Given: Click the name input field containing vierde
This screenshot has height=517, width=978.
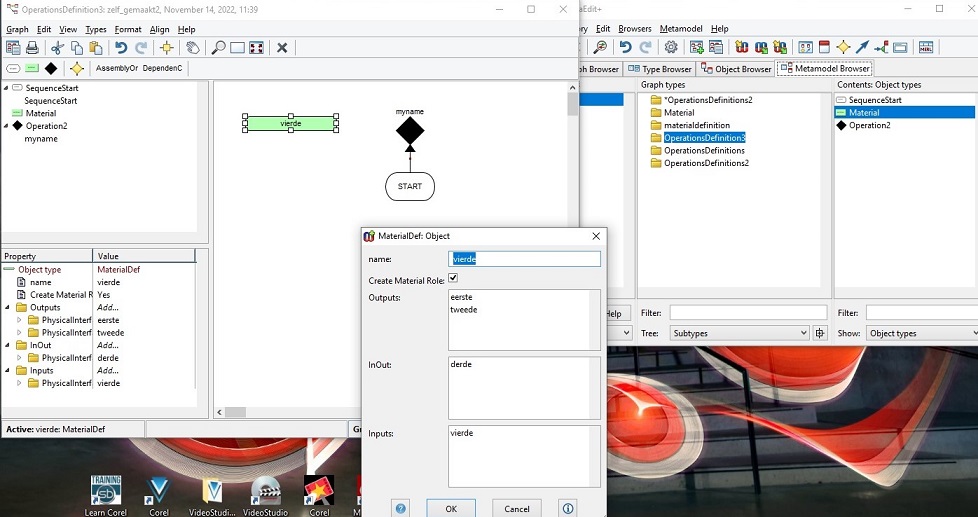Looking at the screenshot, I should pyautogui.click(x=525, y=259).
